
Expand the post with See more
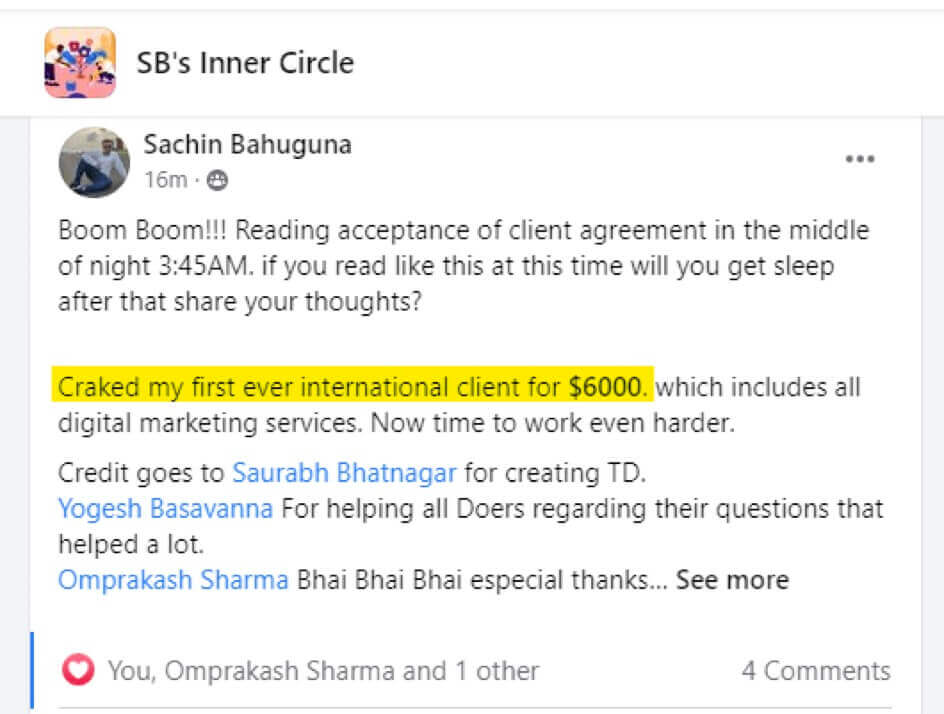tap(732, 580)
